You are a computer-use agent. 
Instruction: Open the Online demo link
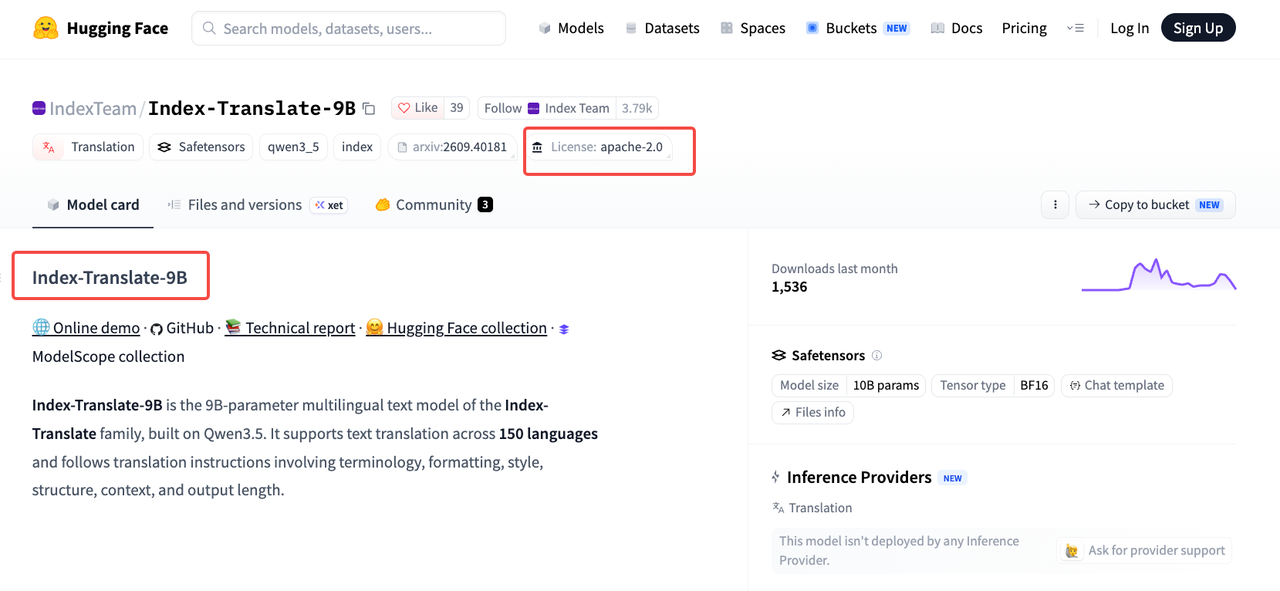(86, 328)
